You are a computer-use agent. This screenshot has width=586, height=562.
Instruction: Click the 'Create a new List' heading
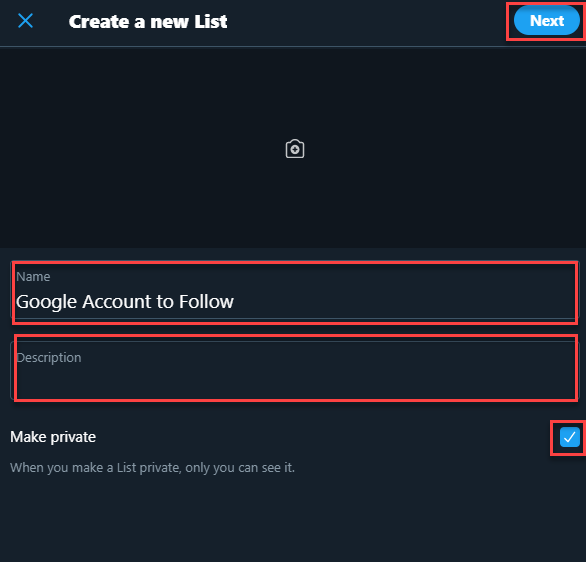pyautogui.click(x=148, y=22)
